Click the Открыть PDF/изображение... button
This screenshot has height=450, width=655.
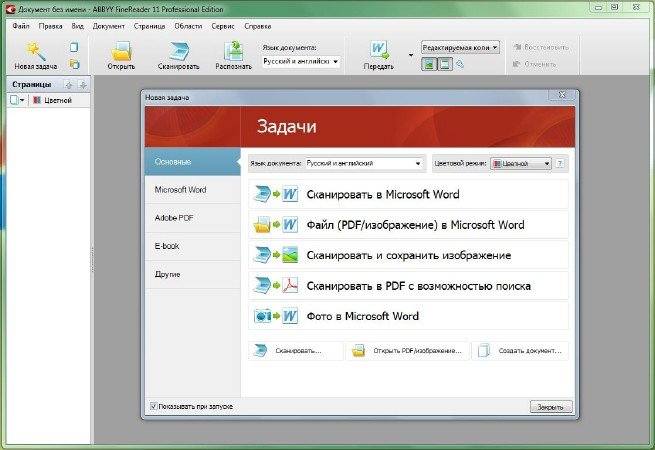pos(407,351)
